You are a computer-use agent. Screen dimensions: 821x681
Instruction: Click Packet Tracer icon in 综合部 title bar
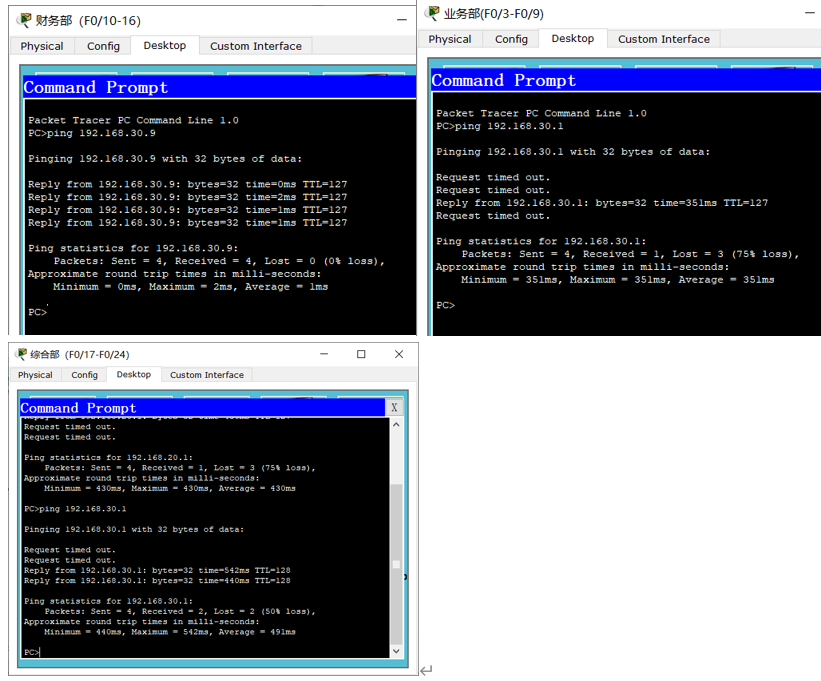[21, 354]
